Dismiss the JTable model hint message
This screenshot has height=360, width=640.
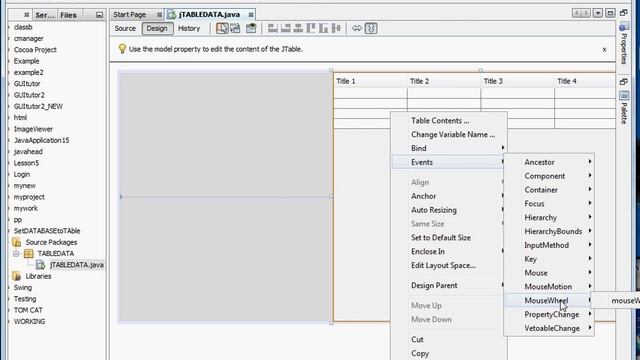604,50
